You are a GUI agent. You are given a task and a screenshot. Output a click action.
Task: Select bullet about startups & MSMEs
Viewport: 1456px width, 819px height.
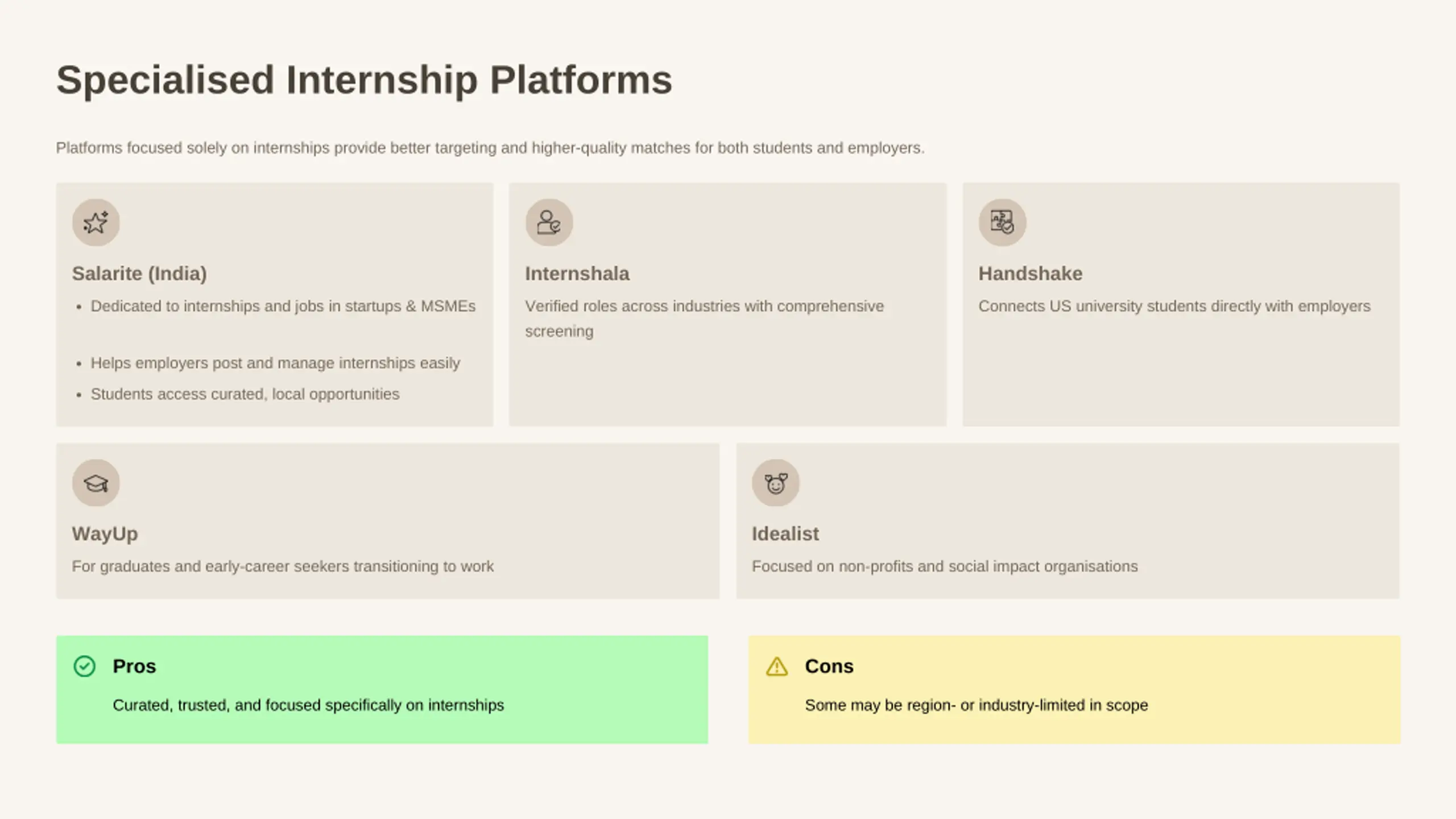click(x=283, y=306)
